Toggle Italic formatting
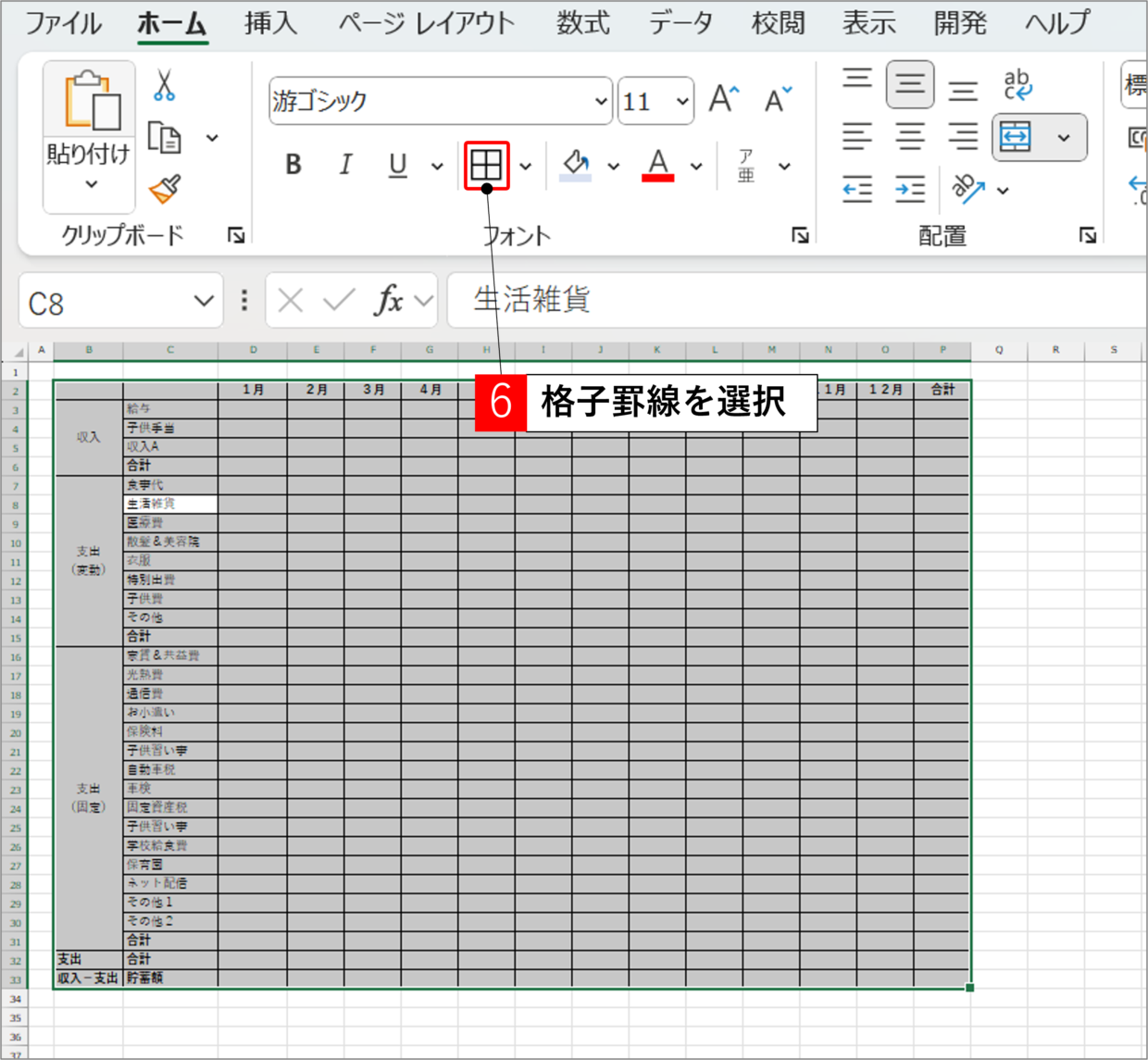Viewport: 1148px width, 1060px height. [x=345, y=165]
